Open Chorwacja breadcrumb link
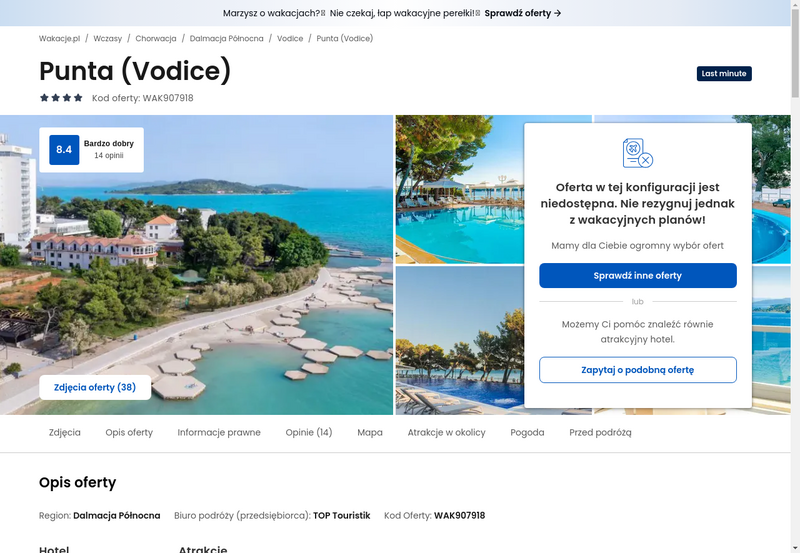Viewport: 800px width, 553px height. 156,38
